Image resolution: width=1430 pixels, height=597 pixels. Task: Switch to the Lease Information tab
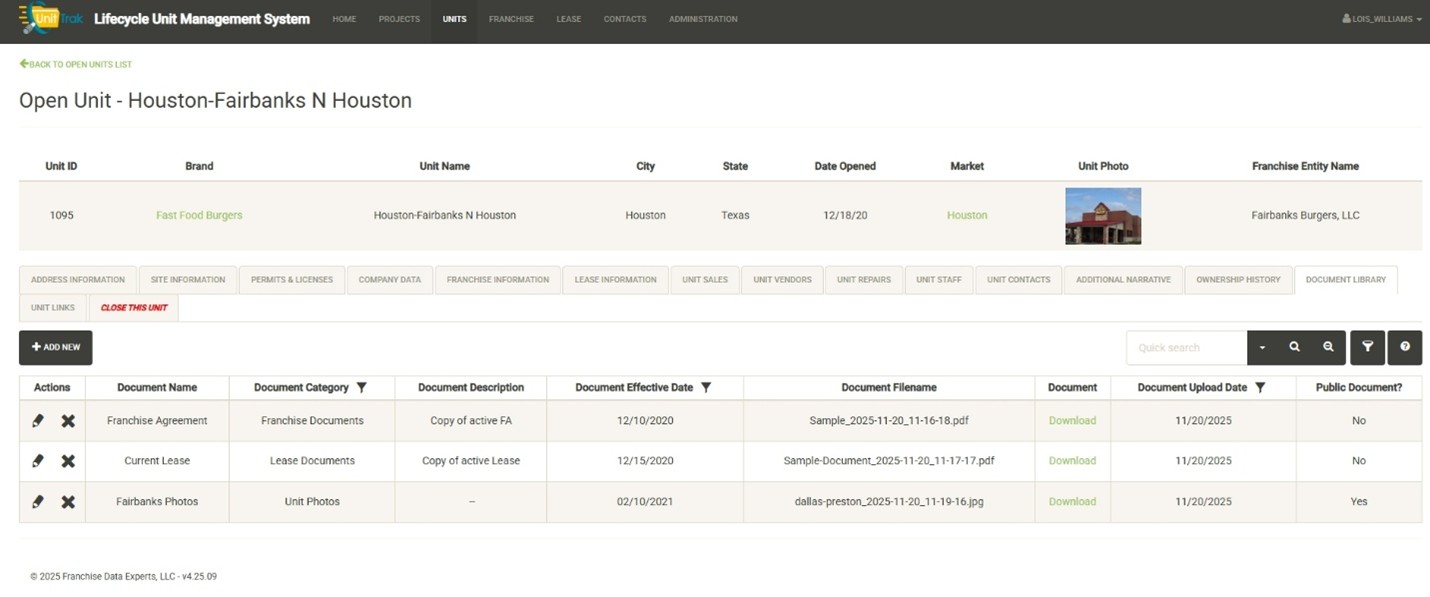615,280
